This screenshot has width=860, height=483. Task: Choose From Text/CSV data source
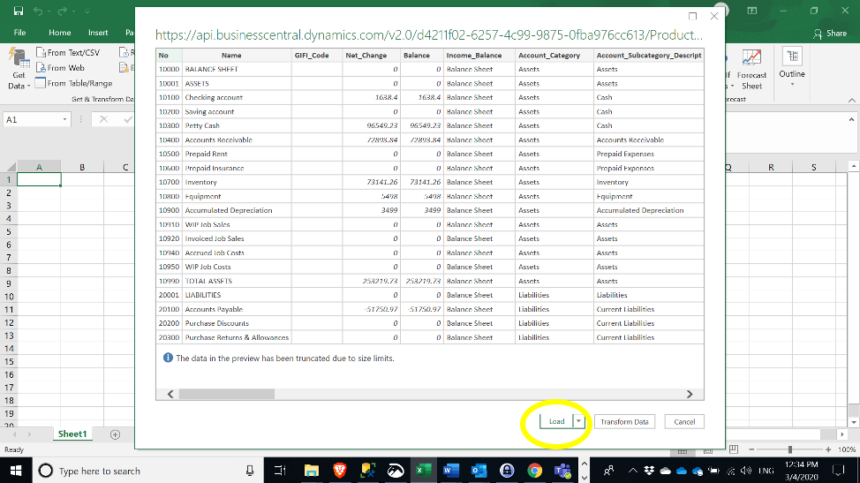point(68,53)
